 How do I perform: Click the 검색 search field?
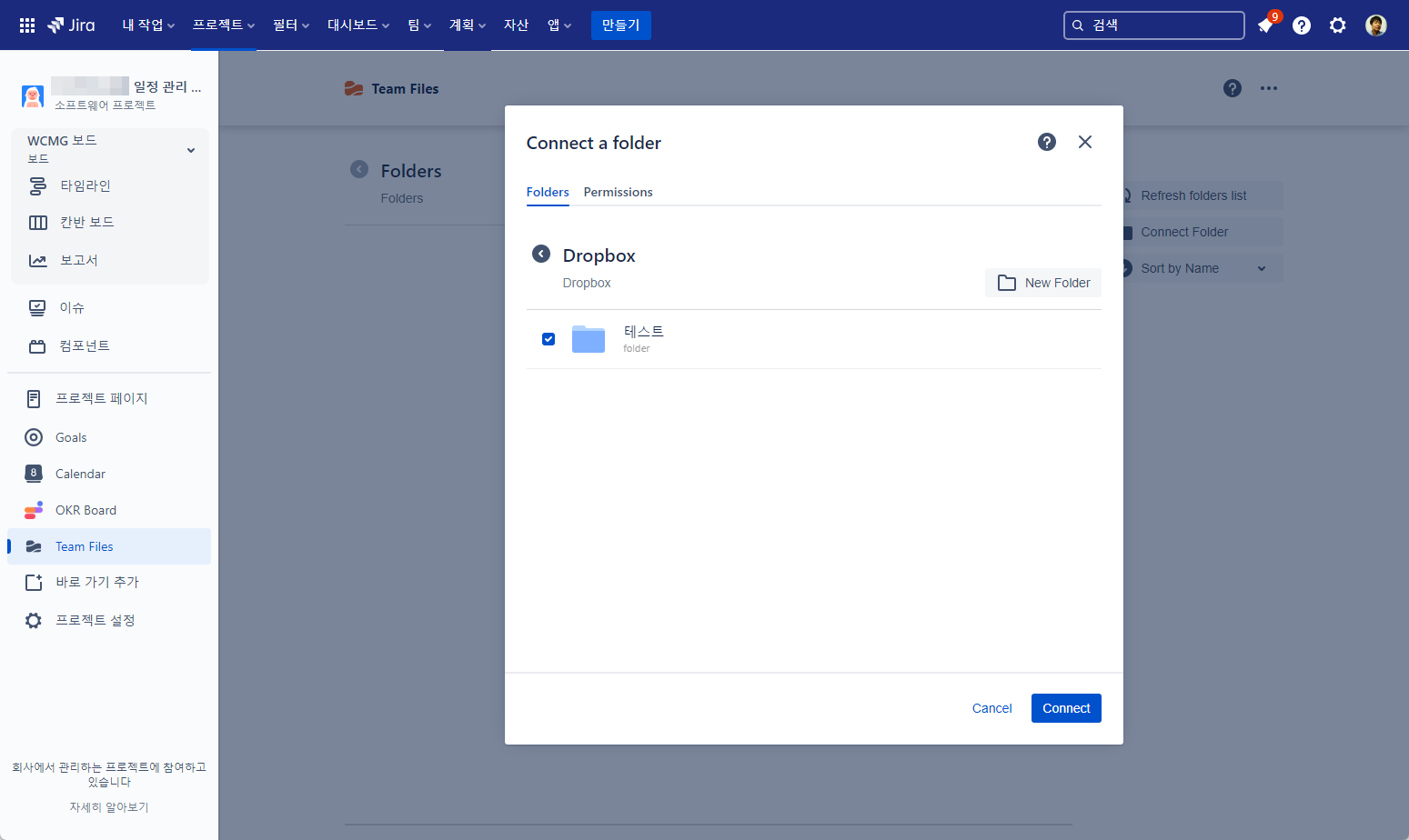pyautogui.click(x=1154, y=25)
